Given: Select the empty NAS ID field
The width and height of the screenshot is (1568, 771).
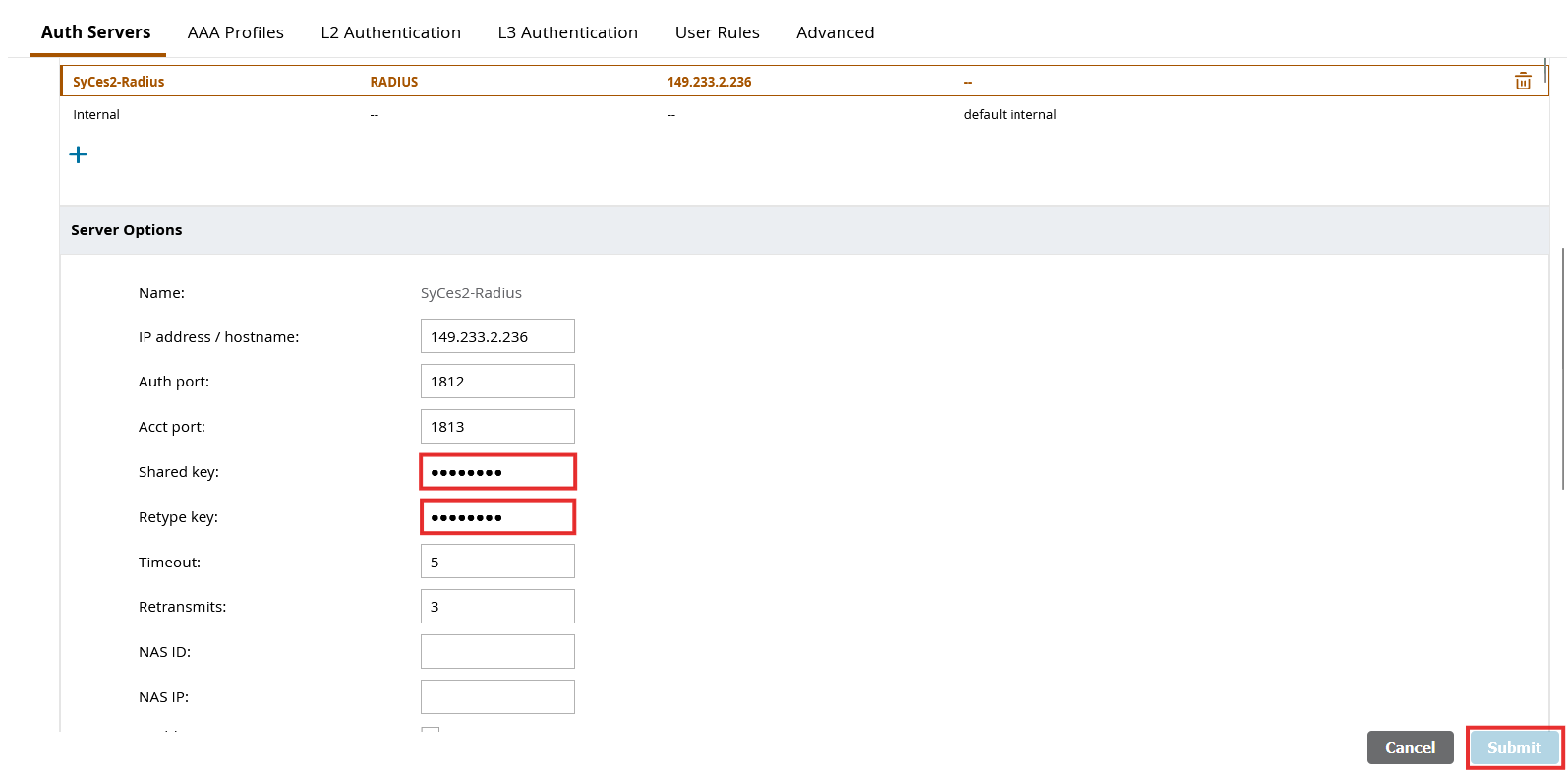Looking at the screenshot, I should tap(497, 652).
